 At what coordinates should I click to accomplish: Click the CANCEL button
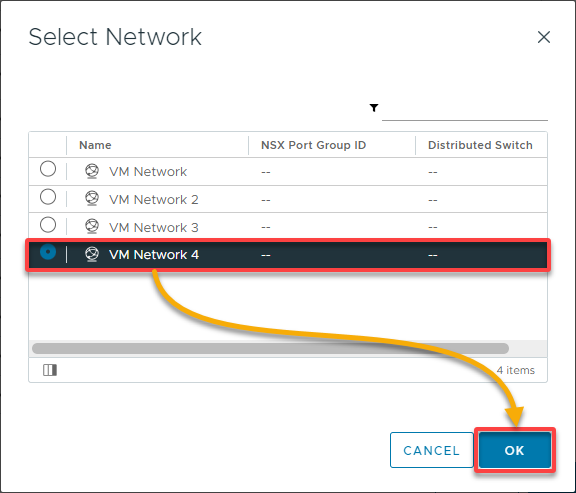click(432, 450)
